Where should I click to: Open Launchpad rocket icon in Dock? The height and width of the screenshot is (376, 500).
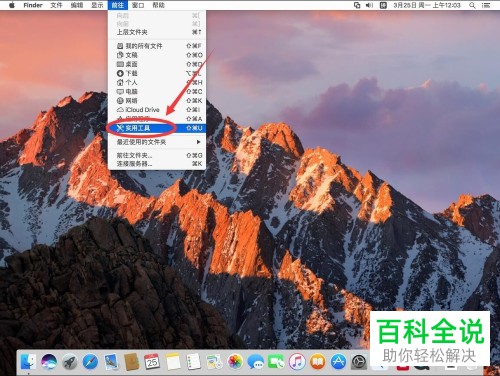pos(70,362)
